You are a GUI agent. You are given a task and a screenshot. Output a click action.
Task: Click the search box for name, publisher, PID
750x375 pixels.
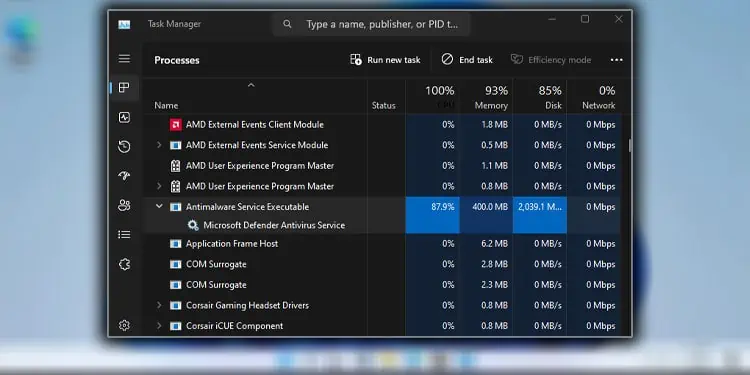click(371, 24)
